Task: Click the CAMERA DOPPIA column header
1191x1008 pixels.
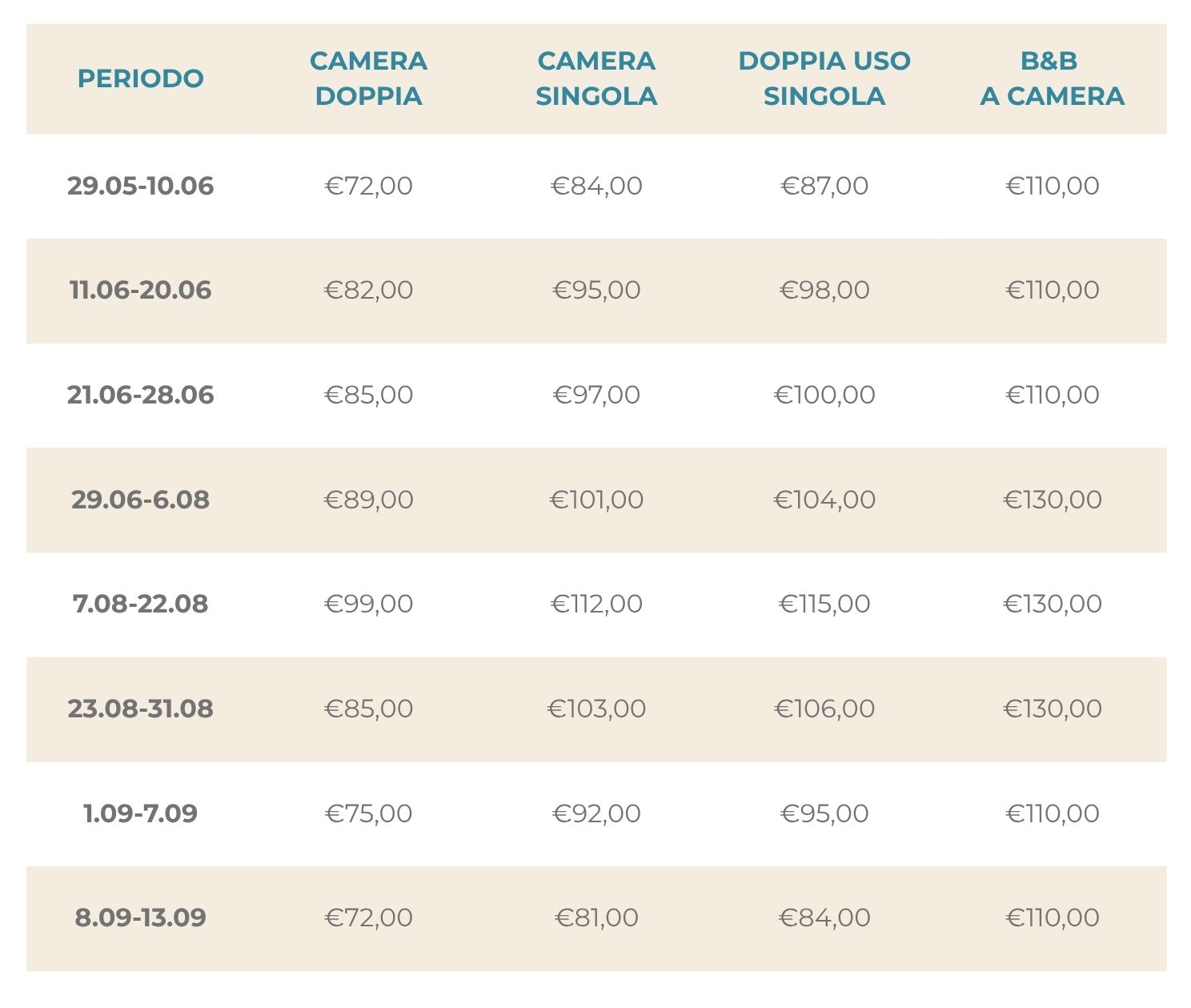Action: click(368, 78)
